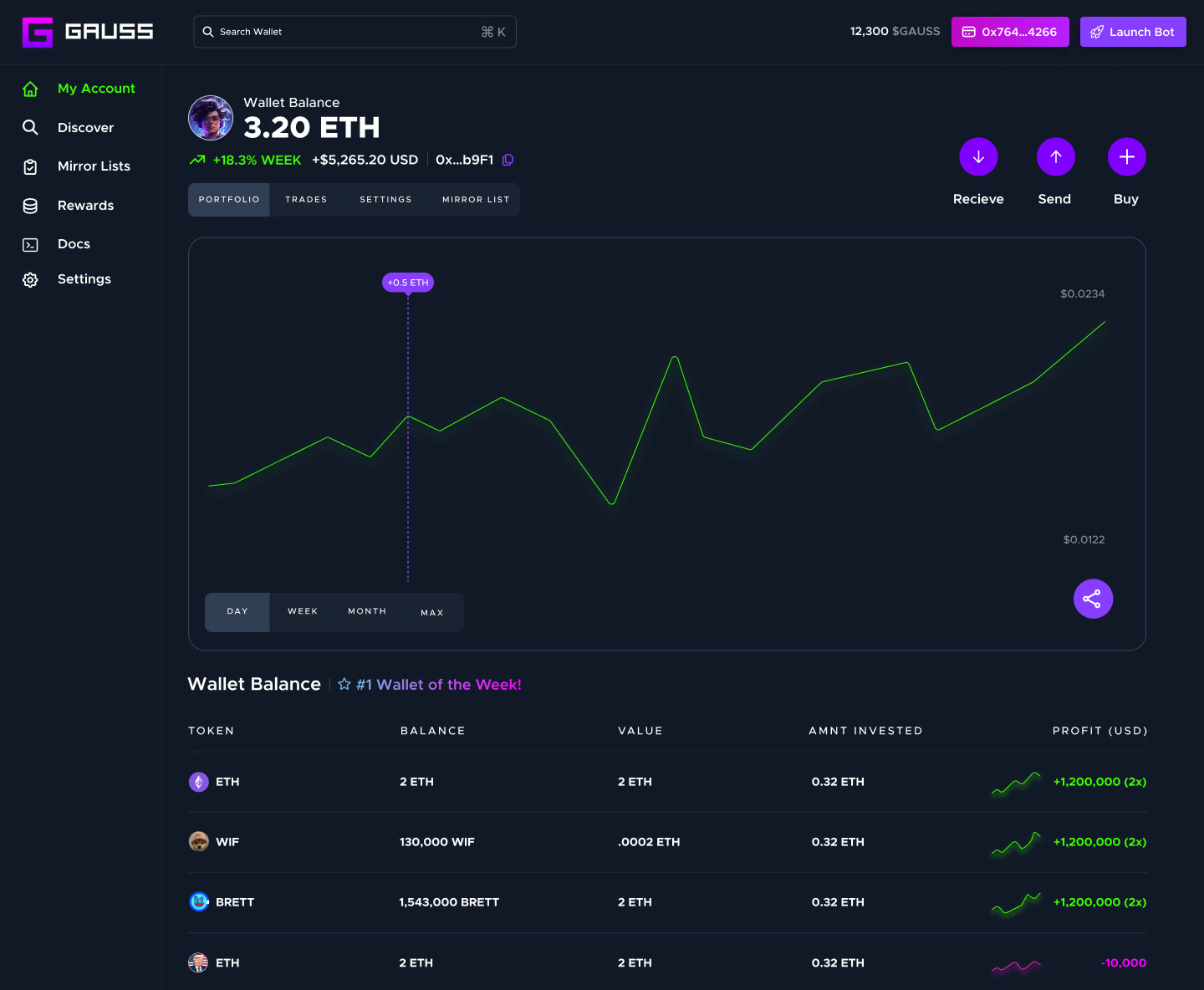Click the Ethereum token icon in first row
Viewport: 1204px width, 990px height.
click(x=199, y=782)
